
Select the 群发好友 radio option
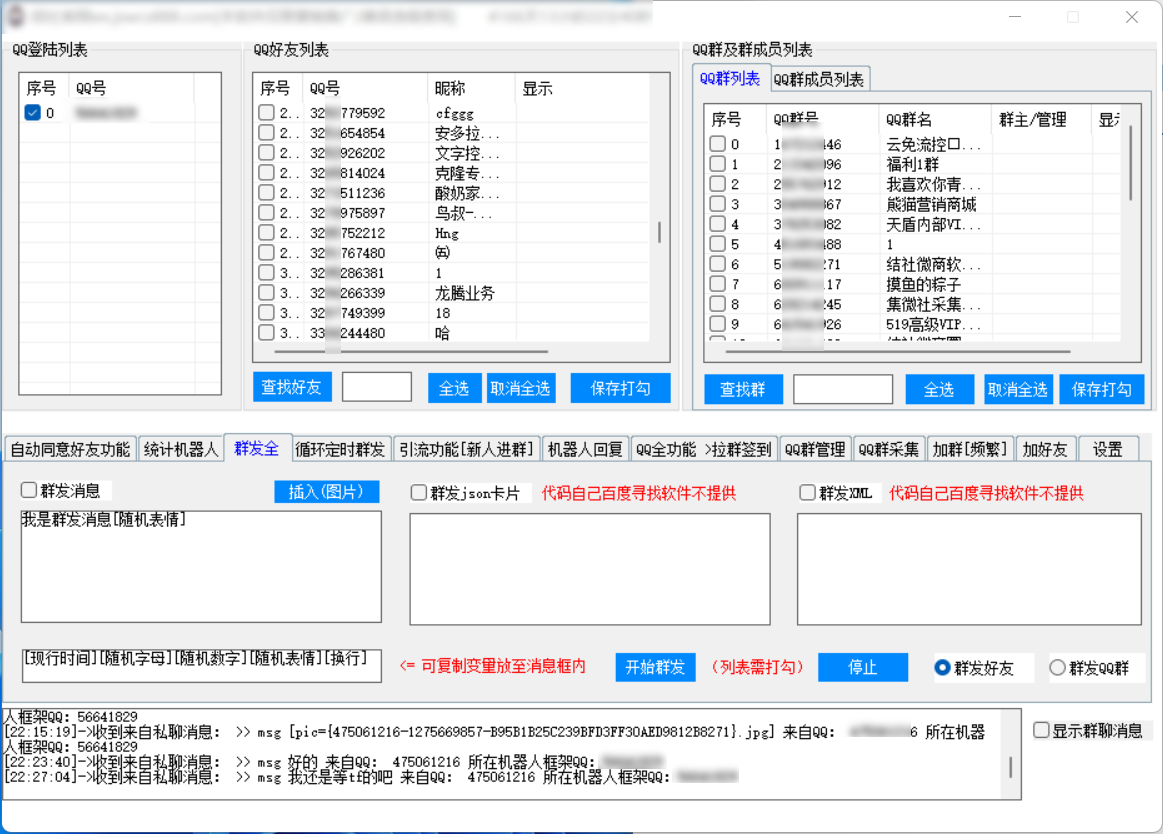(942, 668)
